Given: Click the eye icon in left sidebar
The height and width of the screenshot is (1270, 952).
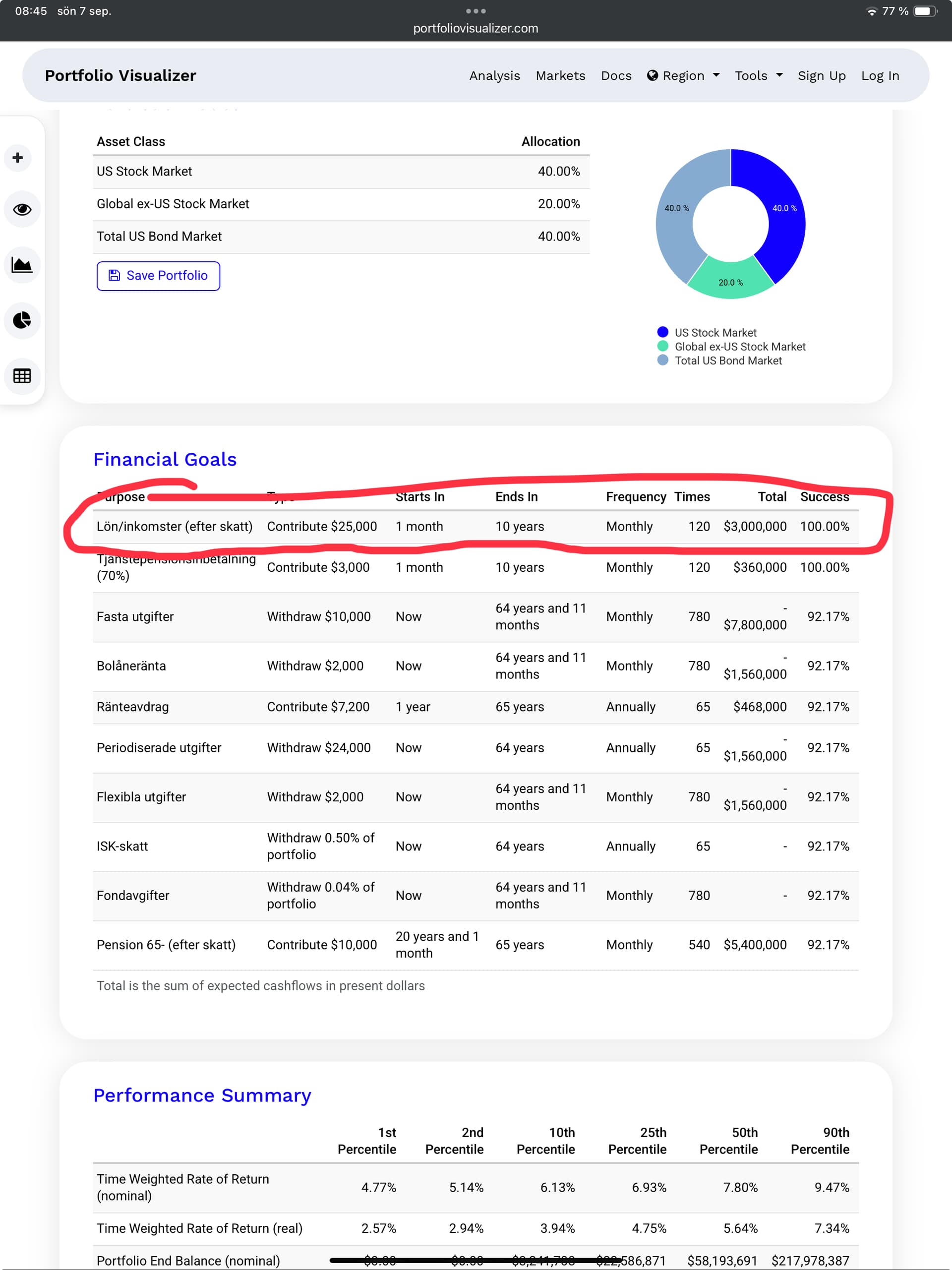Looking at the screenshot, I should point(22,210).
